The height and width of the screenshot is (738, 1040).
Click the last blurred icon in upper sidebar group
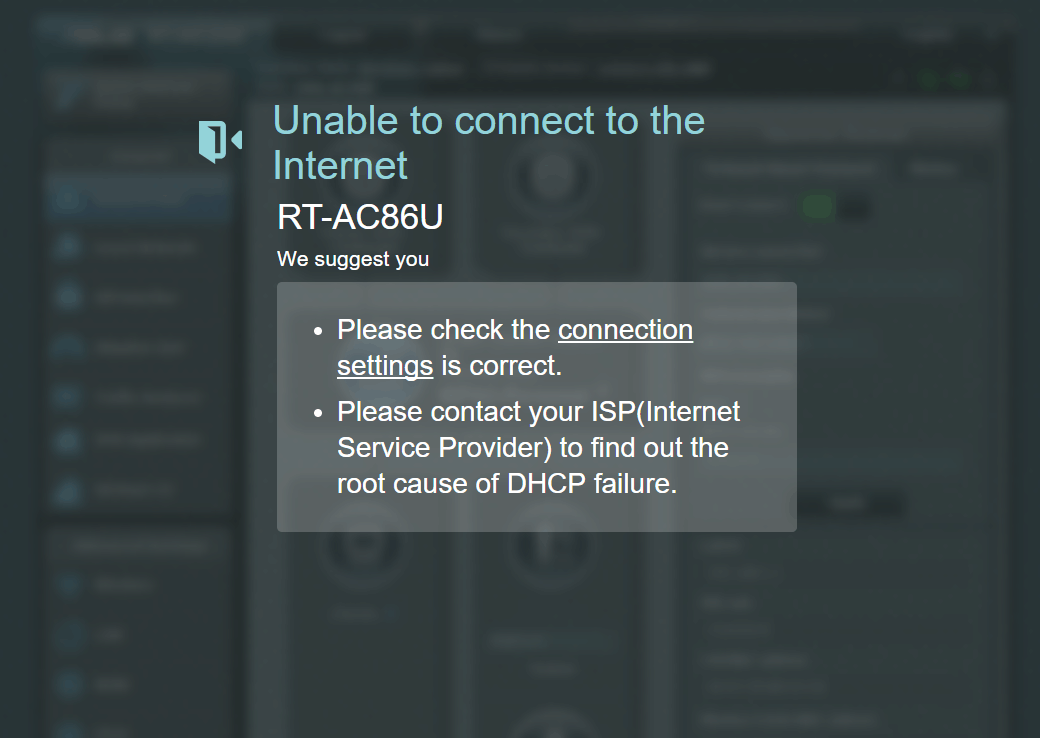tap(67, 491)
